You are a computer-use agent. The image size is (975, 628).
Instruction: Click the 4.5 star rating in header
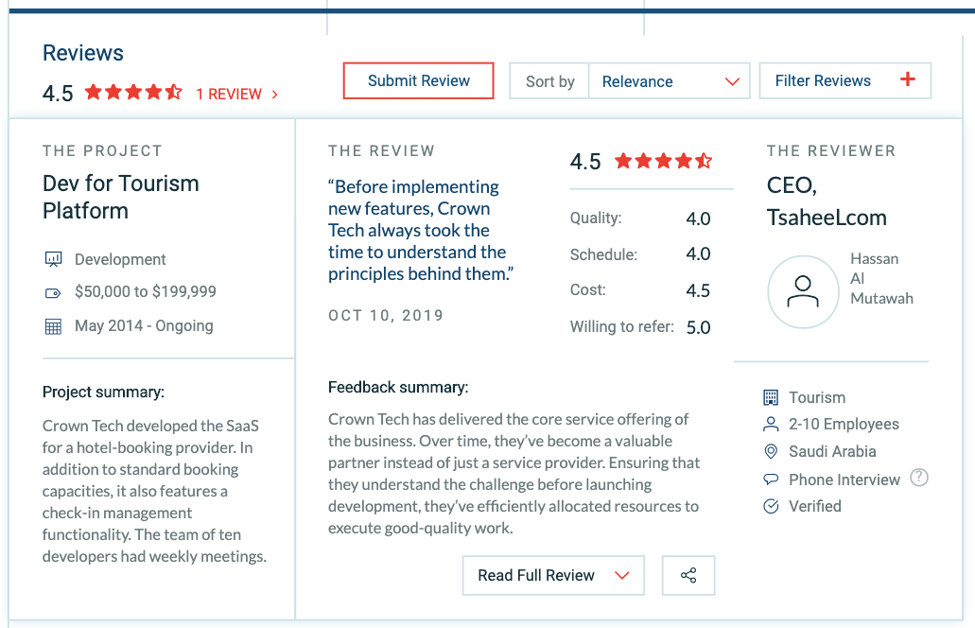134,93
